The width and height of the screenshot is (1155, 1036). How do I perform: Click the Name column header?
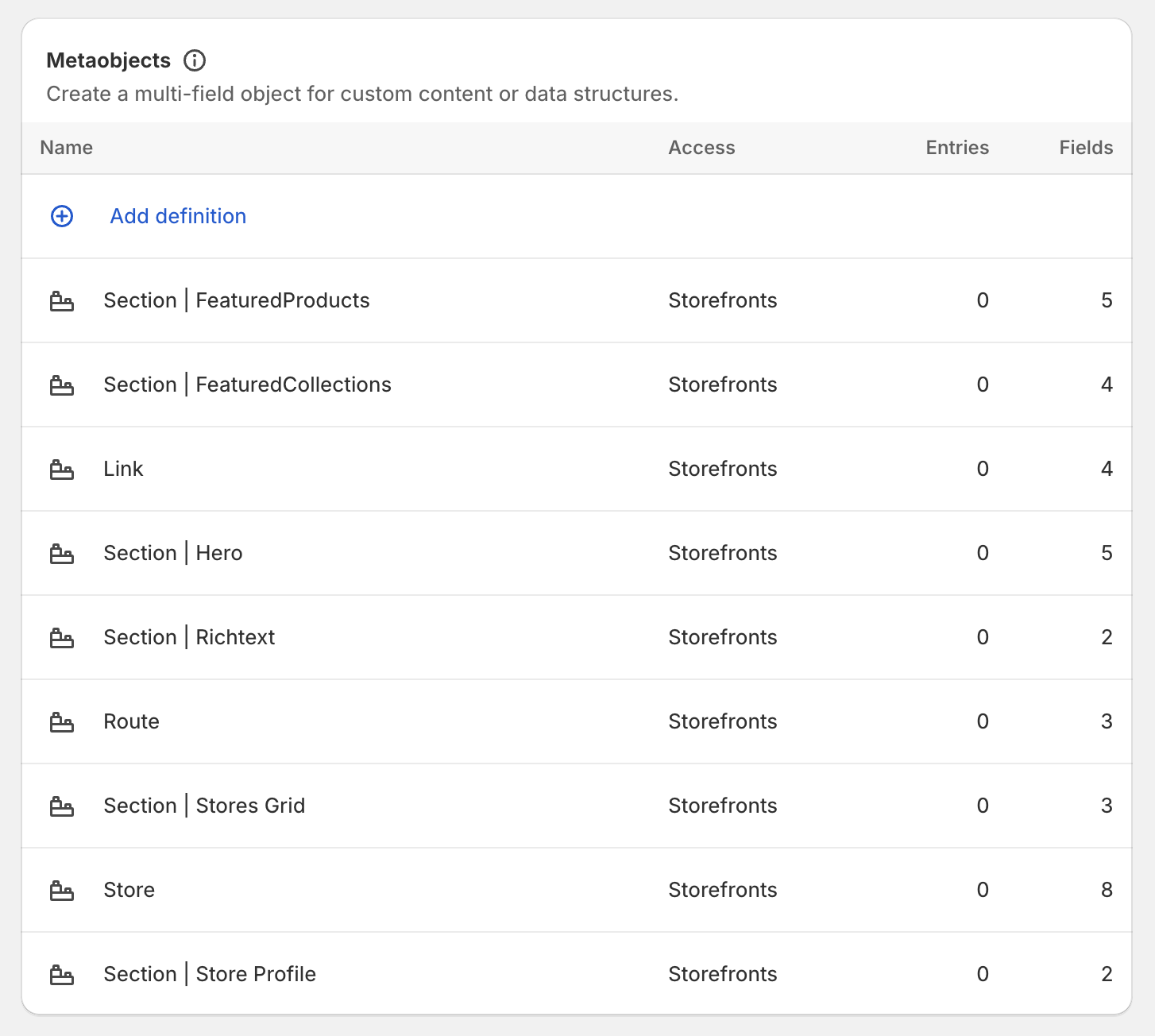point(66,148)
